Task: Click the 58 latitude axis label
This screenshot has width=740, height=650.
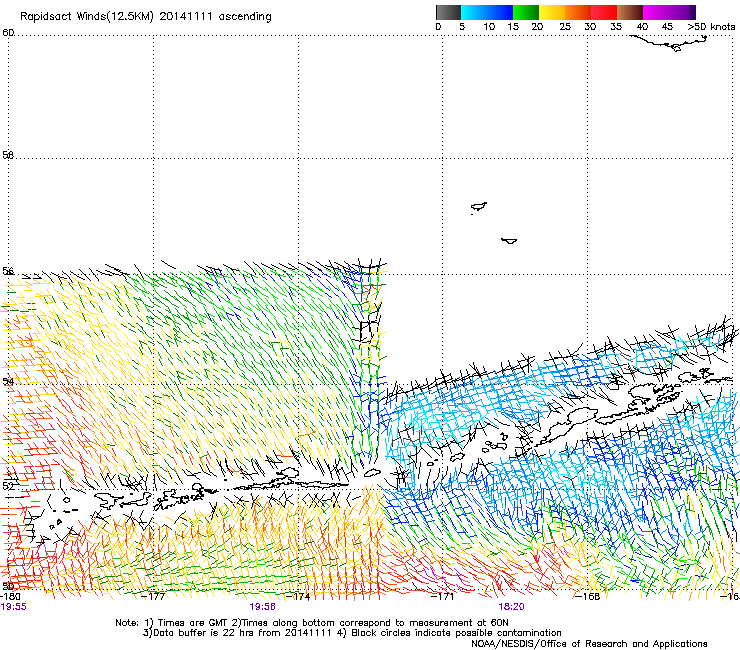Action: 8,155
